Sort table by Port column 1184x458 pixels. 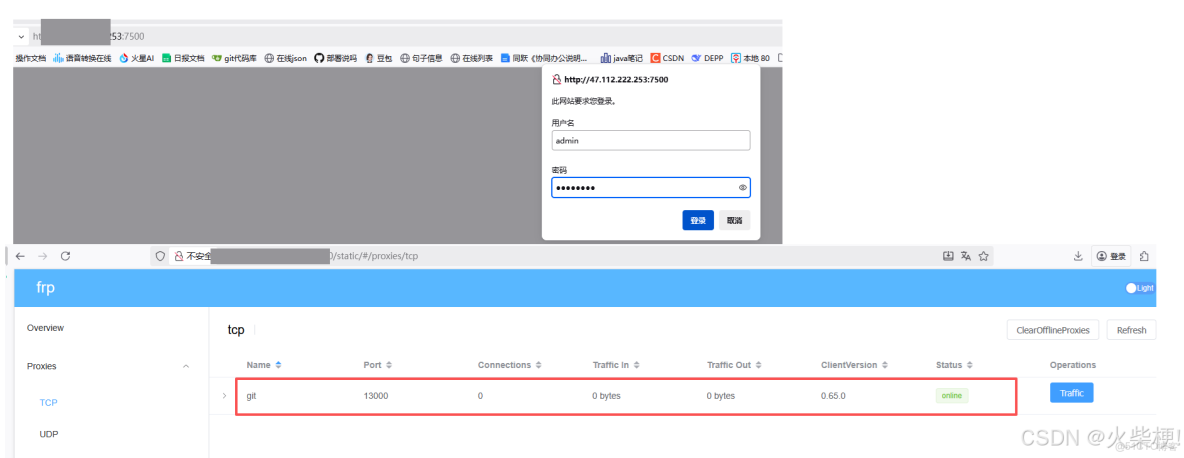[377, 365]
